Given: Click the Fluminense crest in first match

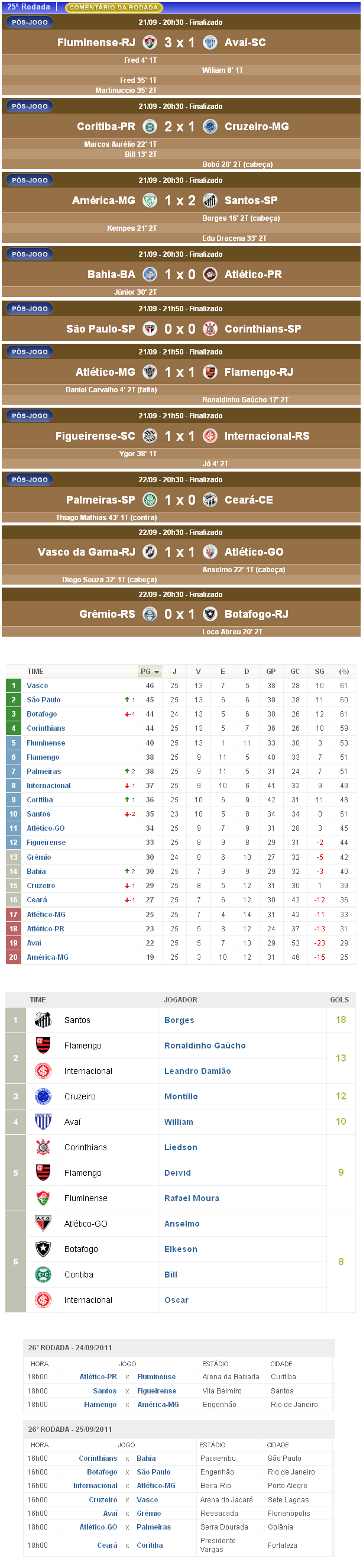Looking at the screenshot, I should 150,43.
